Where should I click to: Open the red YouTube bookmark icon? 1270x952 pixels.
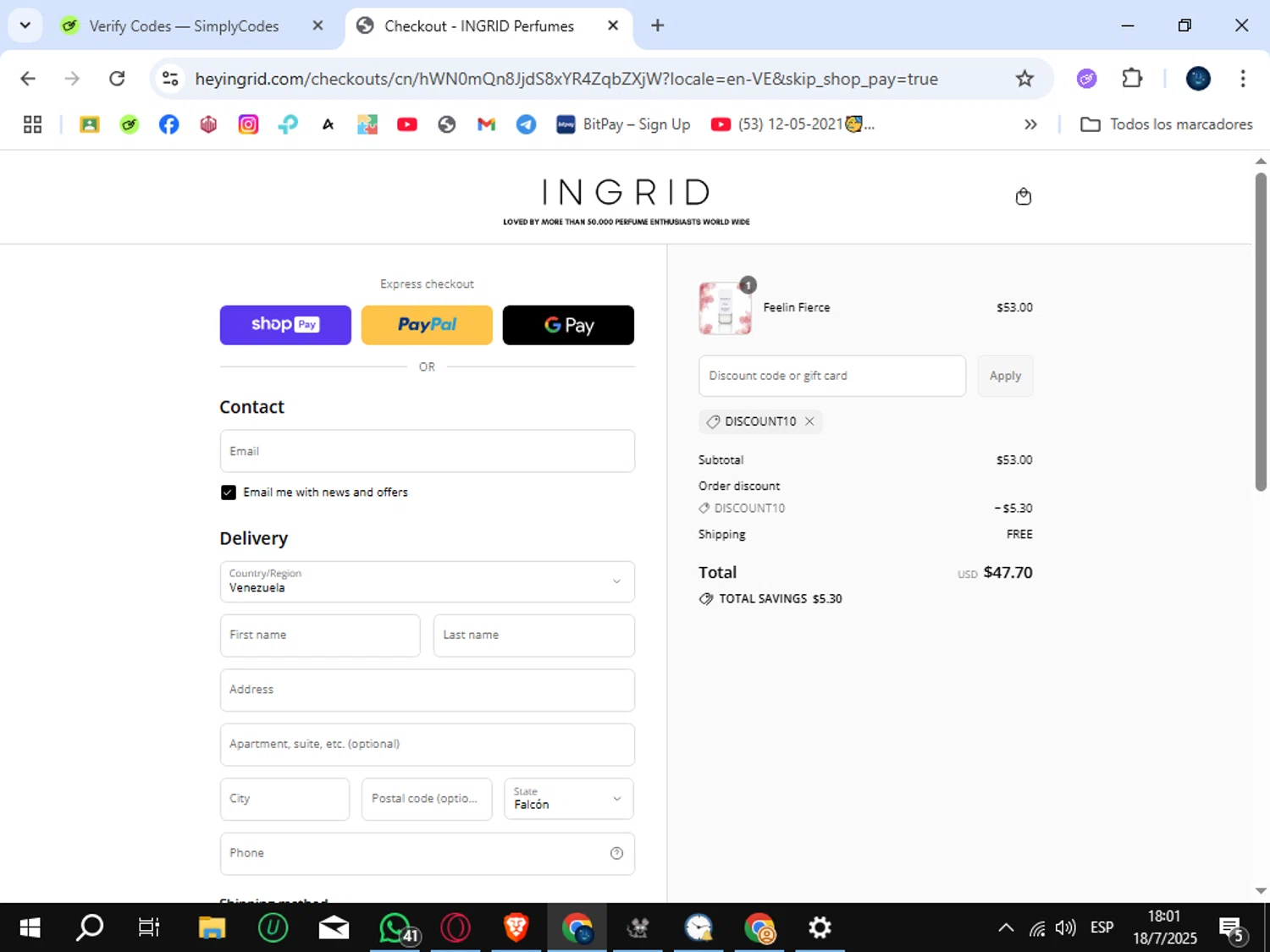pyautogui.click(x=407, y=124)
